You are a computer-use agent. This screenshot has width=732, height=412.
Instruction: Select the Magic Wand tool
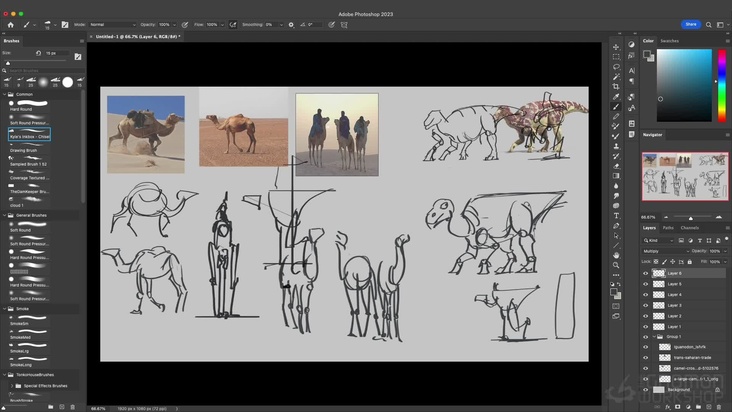pos(616,77)
